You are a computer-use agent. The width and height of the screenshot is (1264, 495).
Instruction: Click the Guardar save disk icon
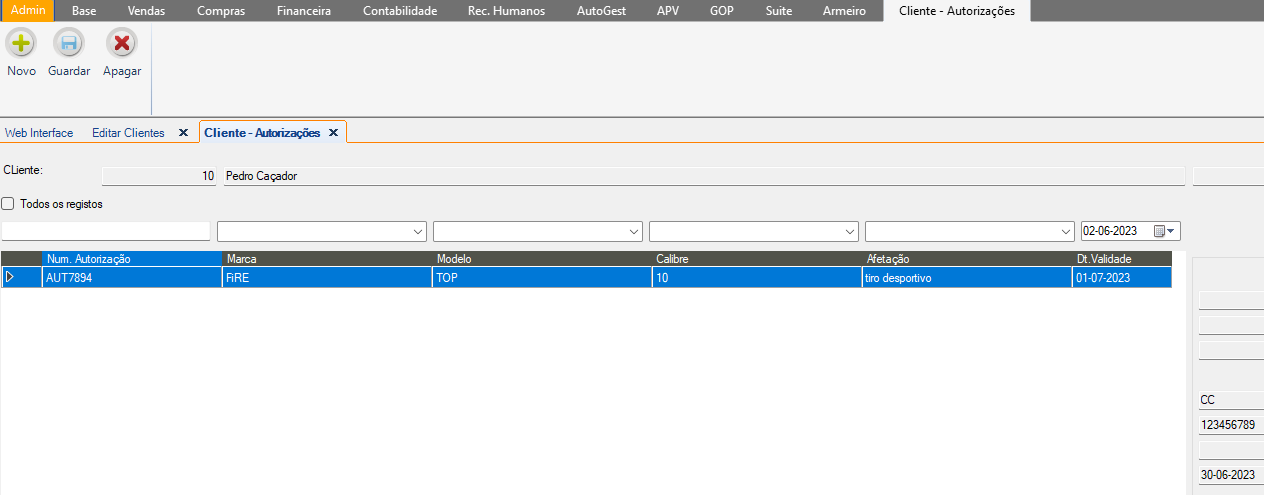pyautogui.click(x=69, y=44)
